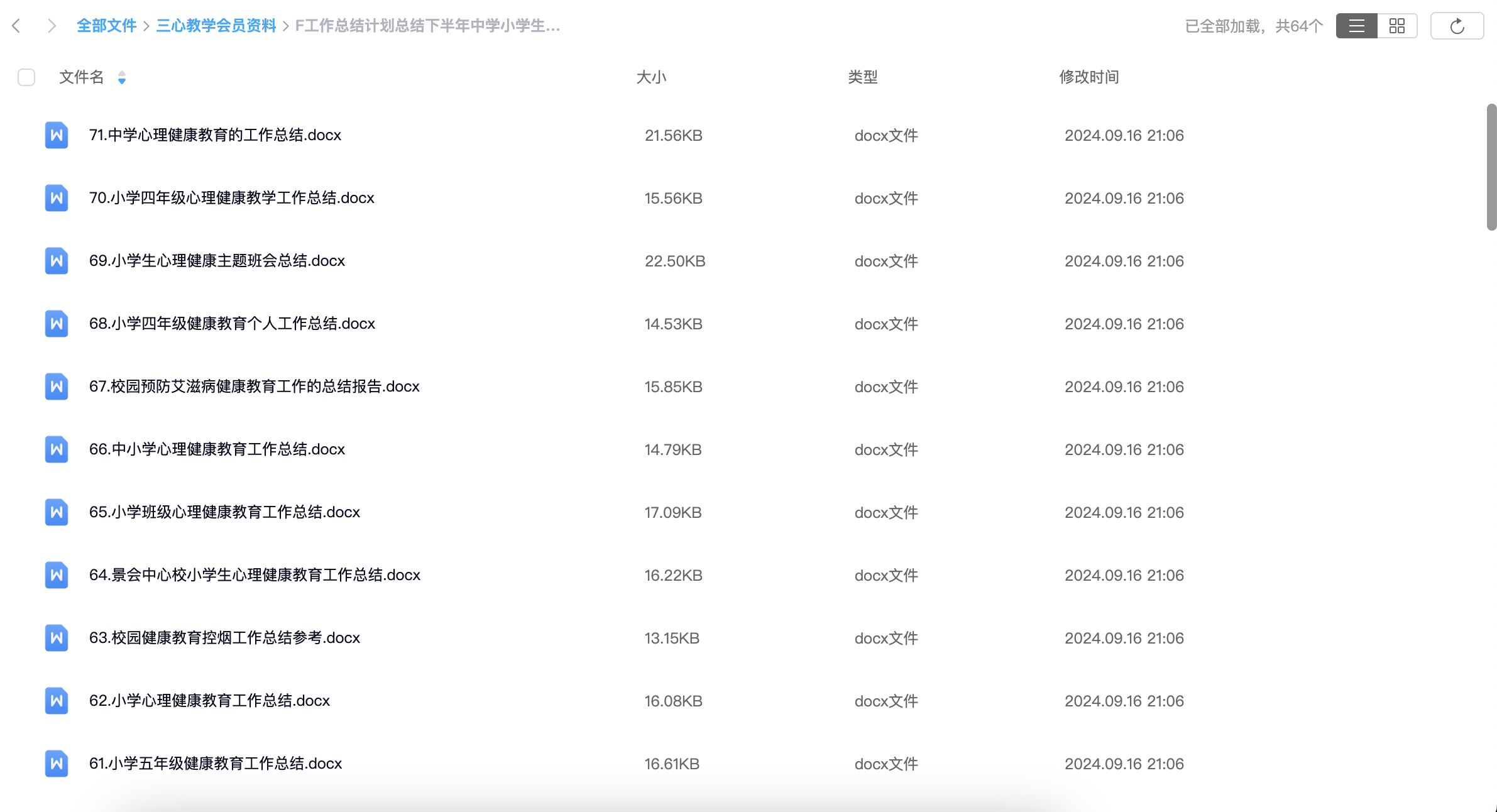Click the 17.09KB size value
This screenshot has height=812, width=1497.
coord(672,512)
